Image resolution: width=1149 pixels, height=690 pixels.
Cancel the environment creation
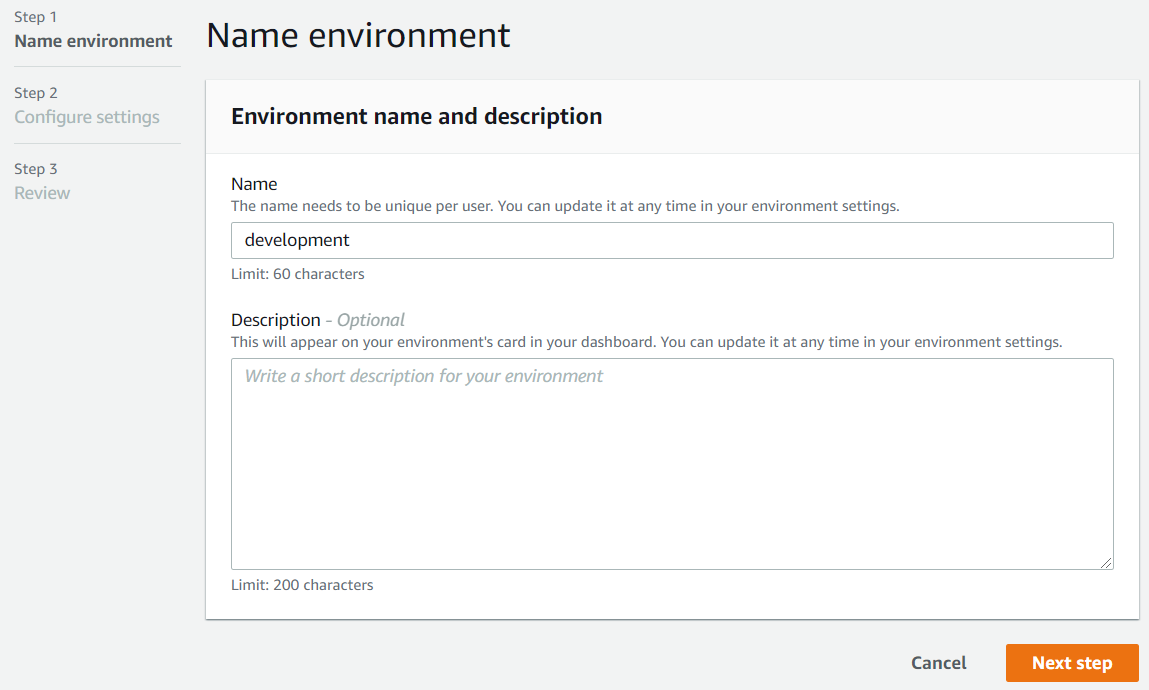(x=938, y=663)
